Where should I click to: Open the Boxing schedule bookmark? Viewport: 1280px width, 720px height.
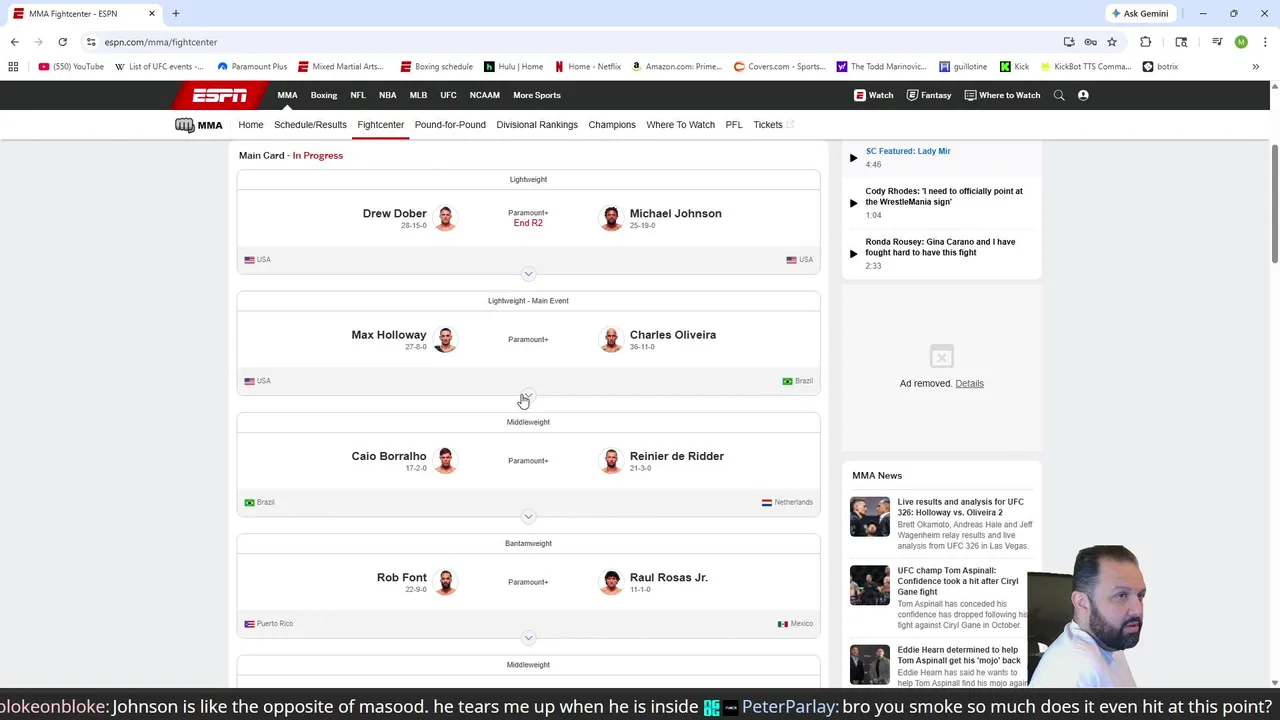click(x=437, y=67)
